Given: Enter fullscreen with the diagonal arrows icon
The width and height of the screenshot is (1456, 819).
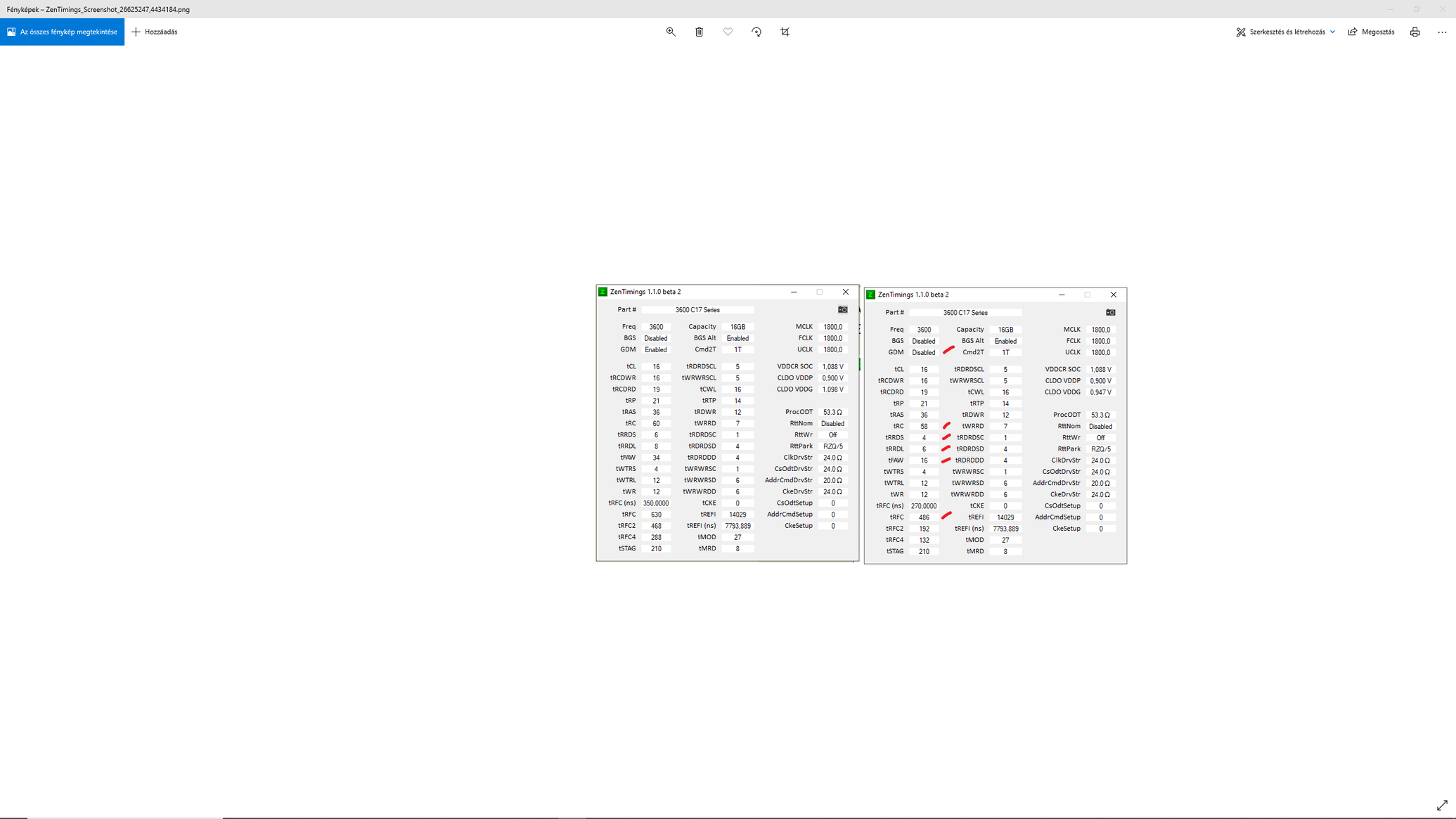Looking at the screenshot, I should pos(1442,805).
